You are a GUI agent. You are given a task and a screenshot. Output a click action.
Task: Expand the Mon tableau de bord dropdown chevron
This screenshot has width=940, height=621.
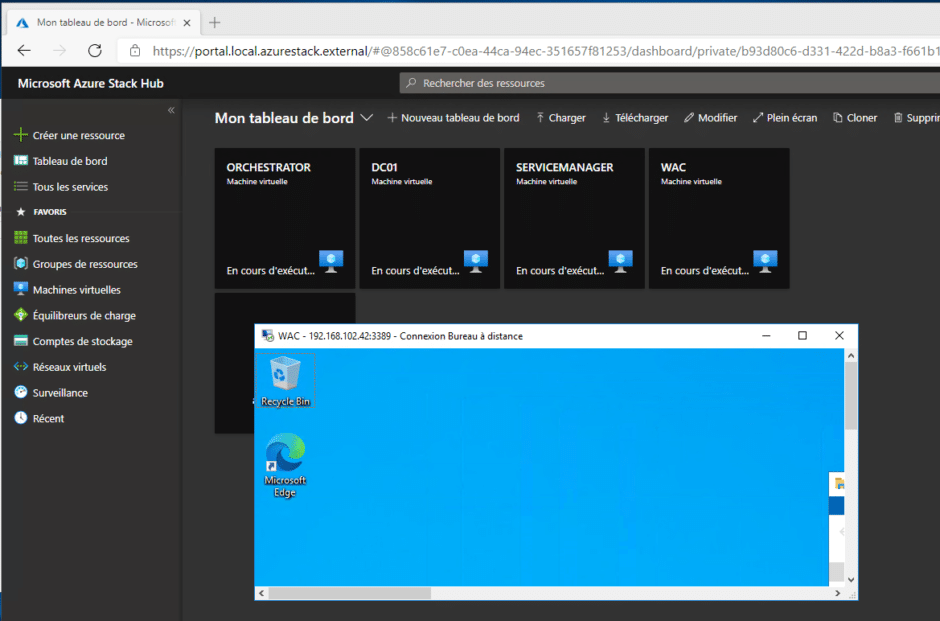click(367, 118)
